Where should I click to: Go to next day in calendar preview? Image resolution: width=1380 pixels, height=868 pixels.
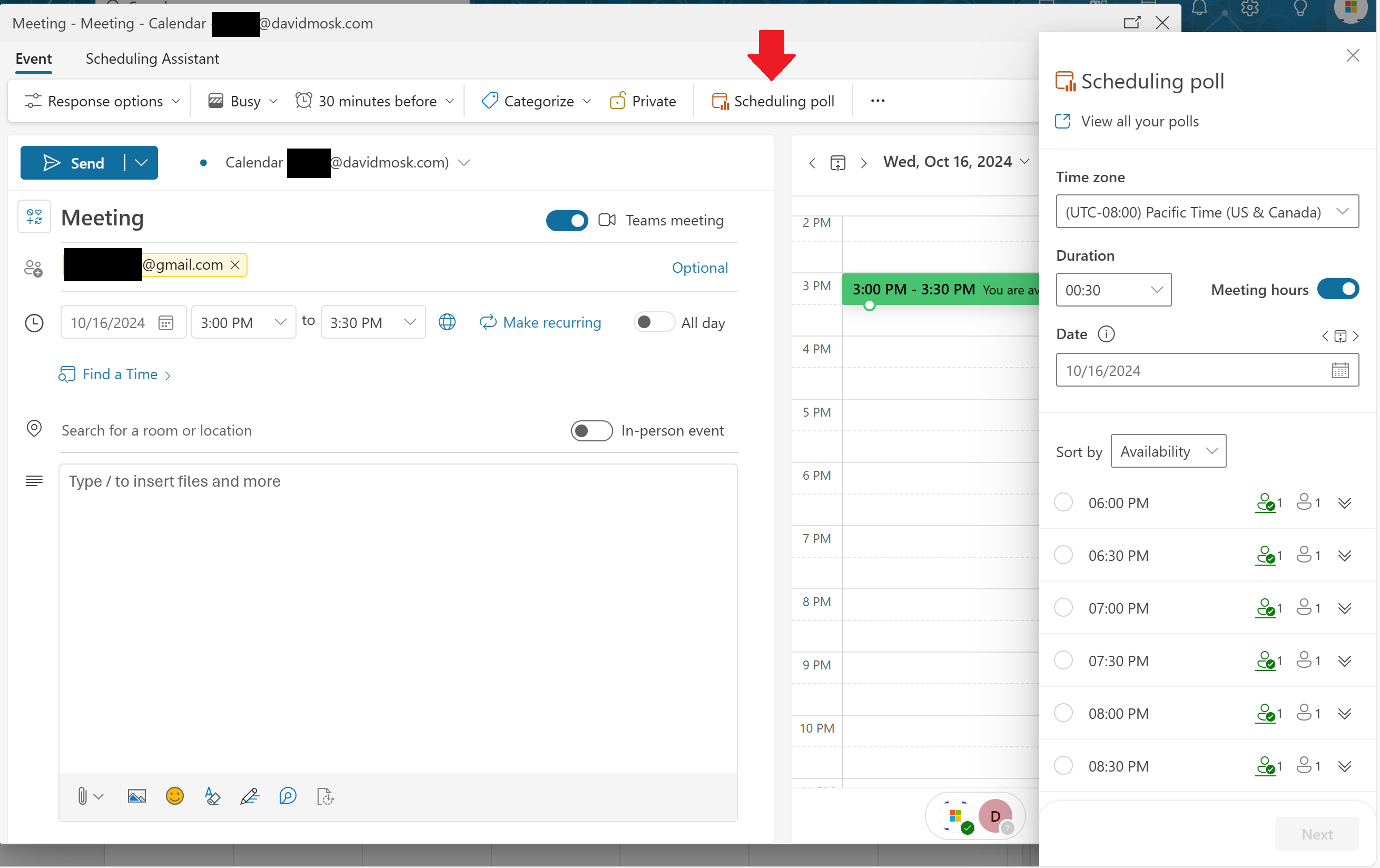pyautogui.click(x=864, y=163)
